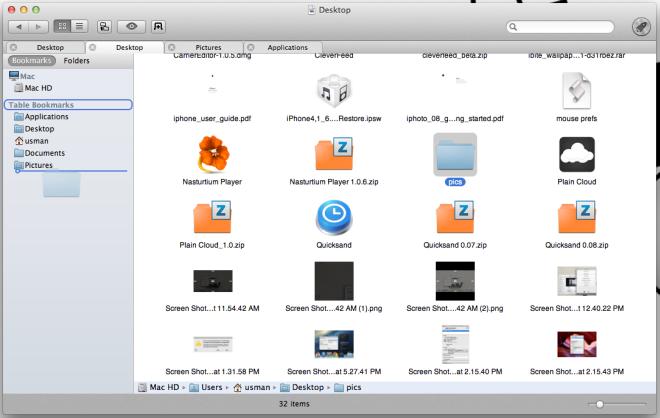Select the Quicksand app icon
The image size is (660, 418).
tap(334, 217)
